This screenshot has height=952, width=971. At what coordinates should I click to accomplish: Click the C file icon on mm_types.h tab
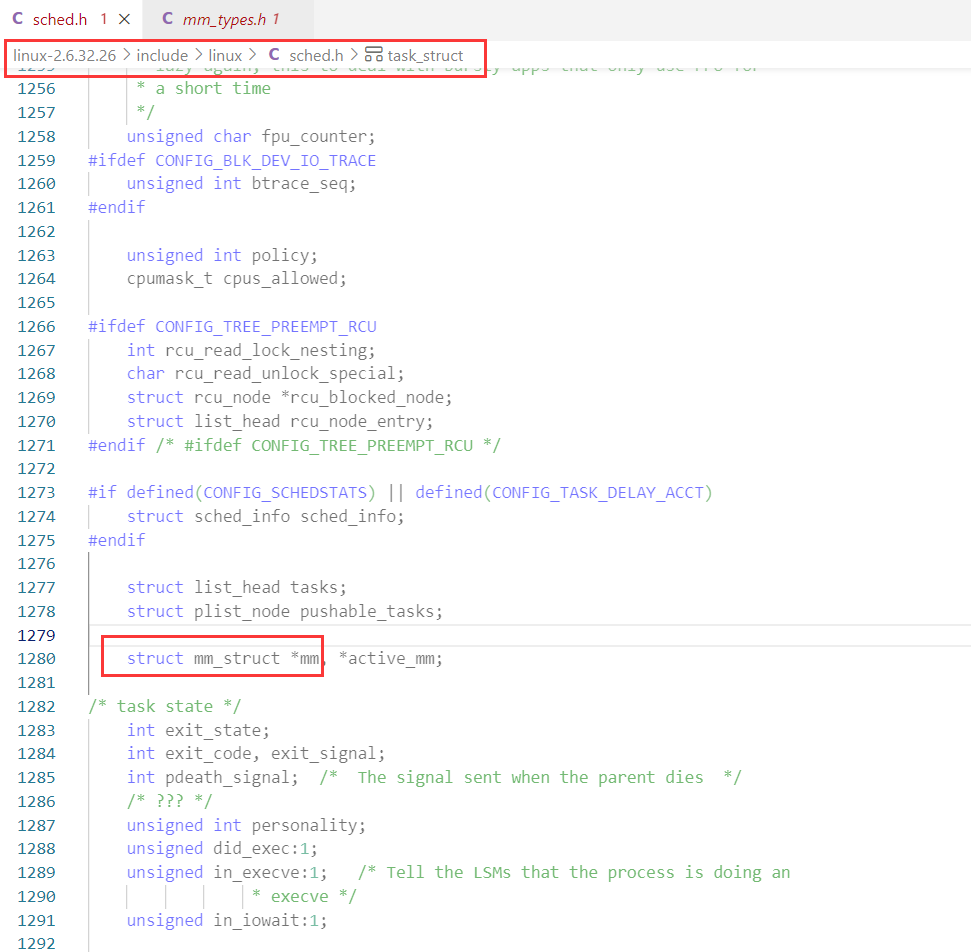167,19
